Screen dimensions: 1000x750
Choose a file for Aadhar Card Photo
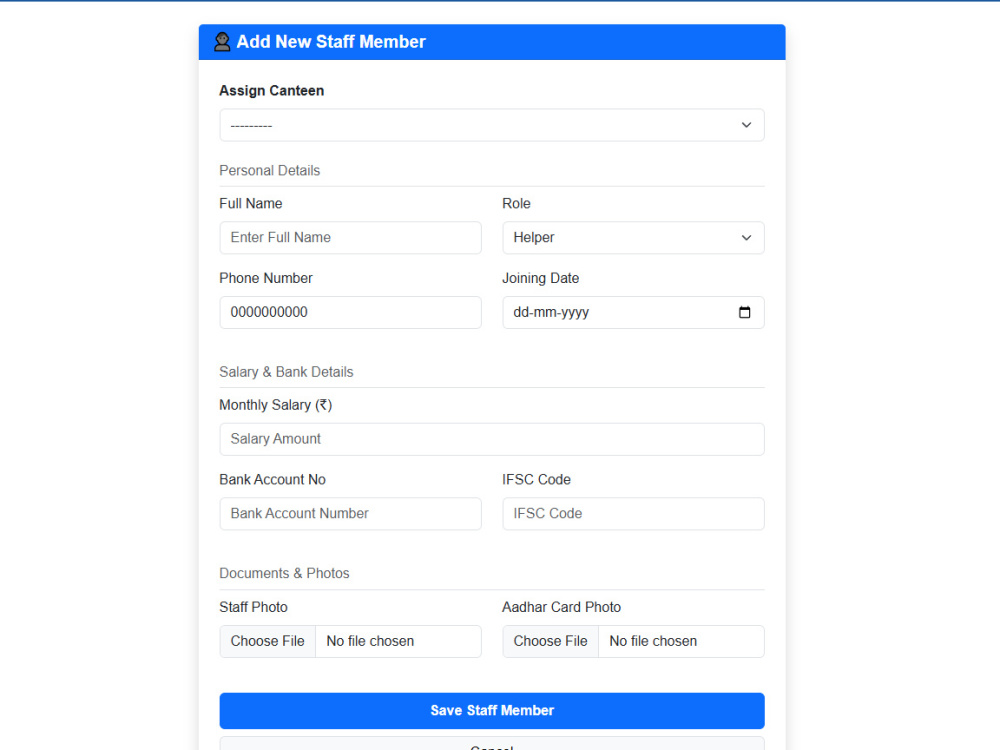550,641
